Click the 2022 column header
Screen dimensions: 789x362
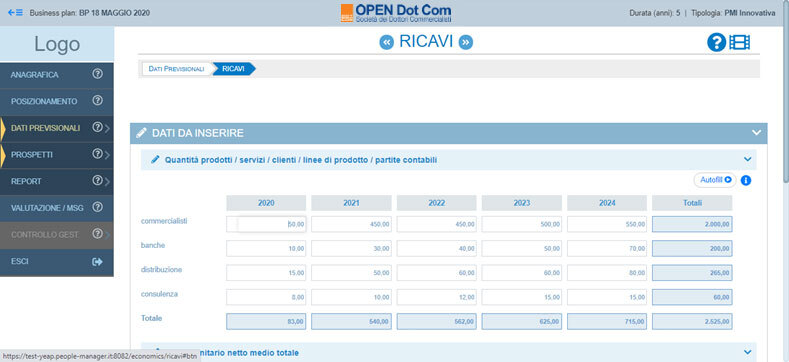point(436,203)
